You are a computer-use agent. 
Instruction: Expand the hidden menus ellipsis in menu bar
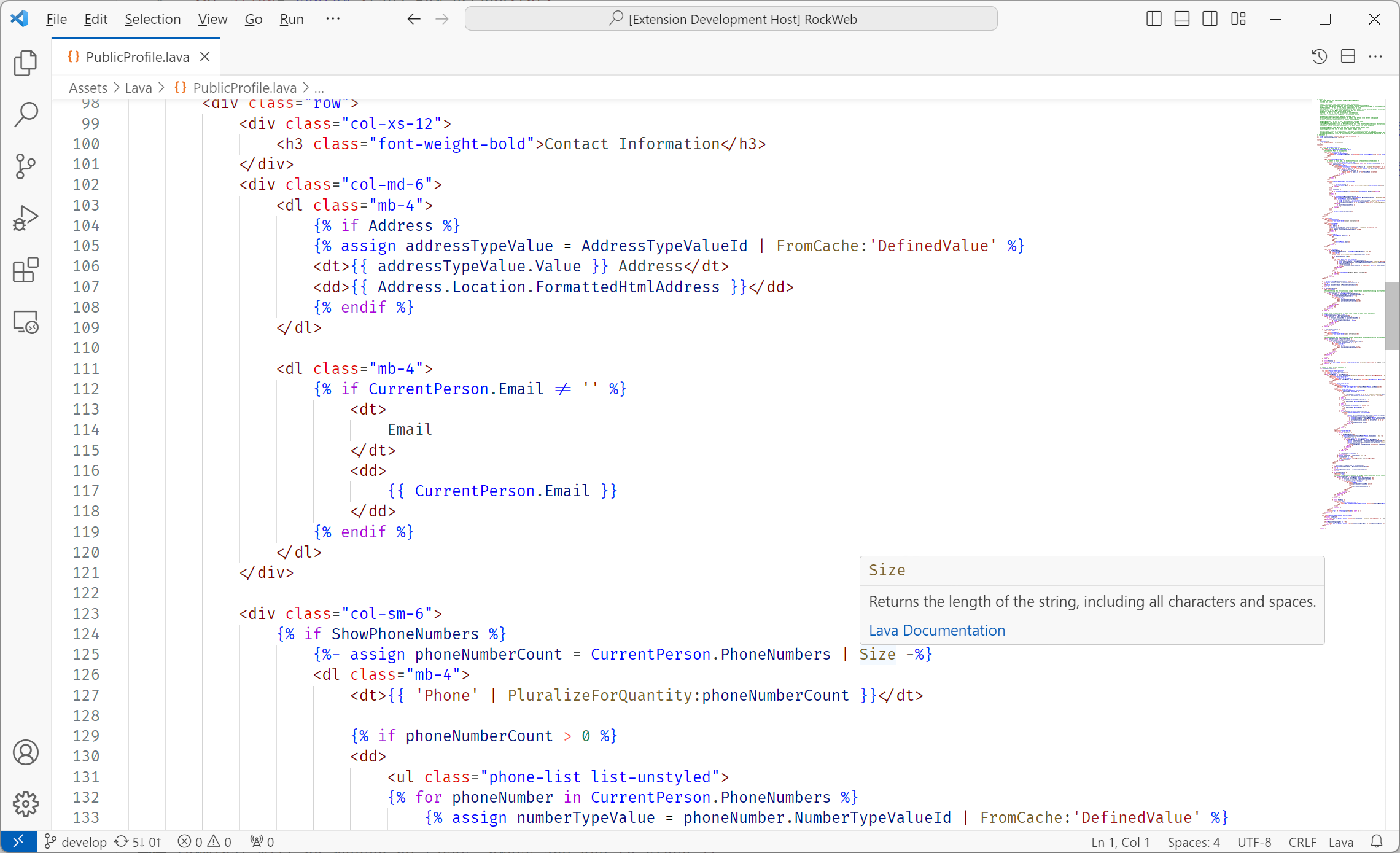(x=333, y=19)
